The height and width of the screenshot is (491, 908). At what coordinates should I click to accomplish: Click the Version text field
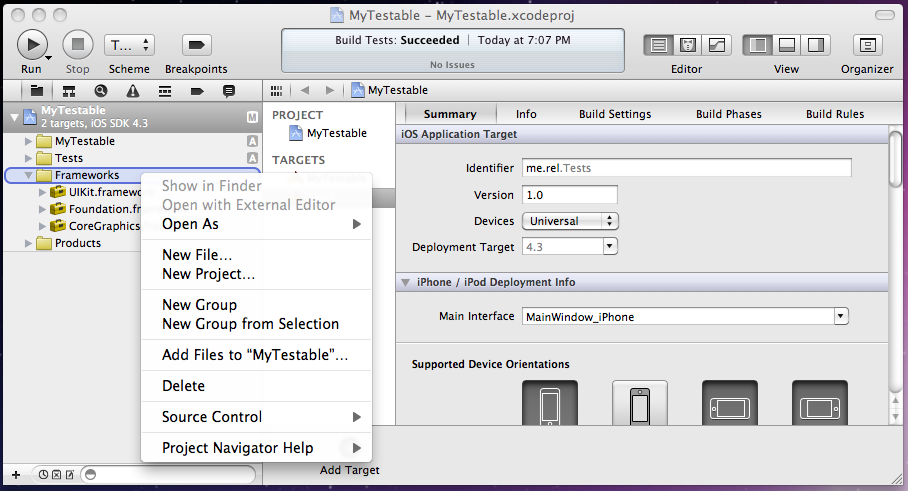(570, 195)
